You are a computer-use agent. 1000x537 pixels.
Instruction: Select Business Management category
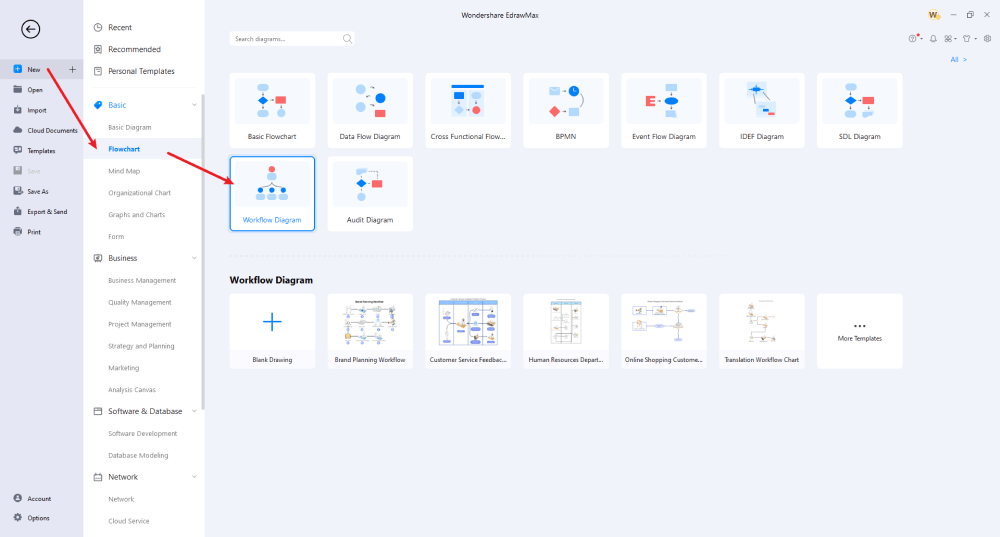[142, 281]
